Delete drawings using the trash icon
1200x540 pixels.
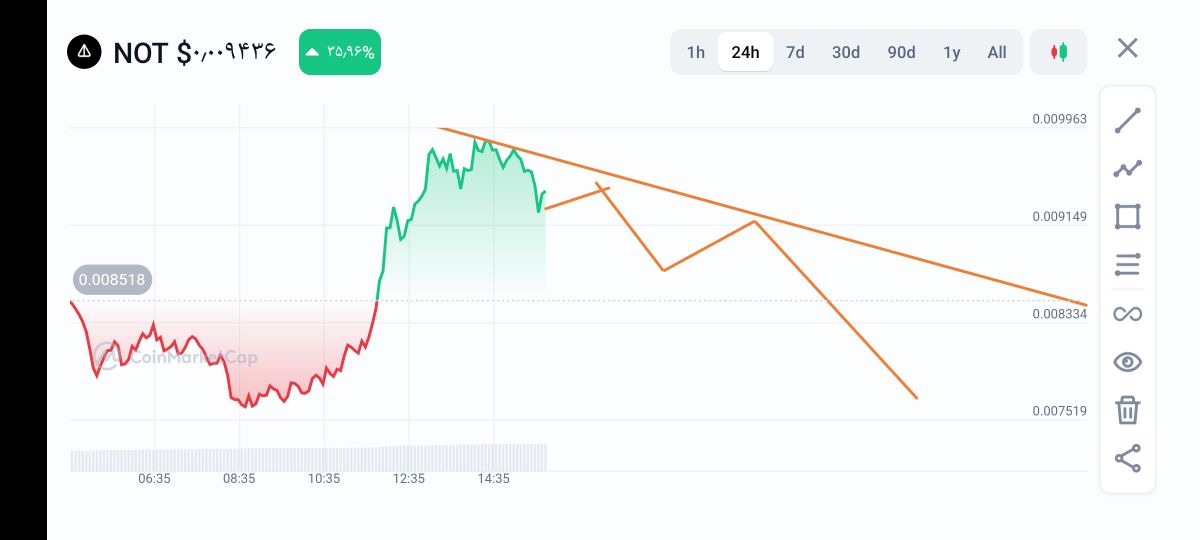(x=1127, y=410)
